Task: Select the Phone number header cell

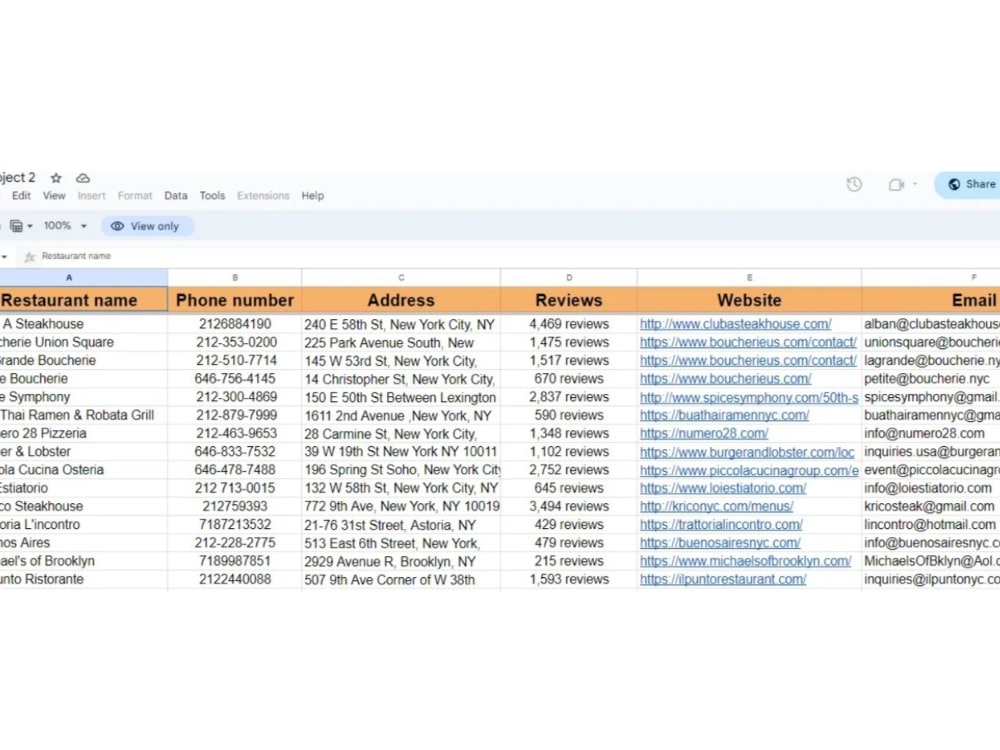Action: [235, 300]
